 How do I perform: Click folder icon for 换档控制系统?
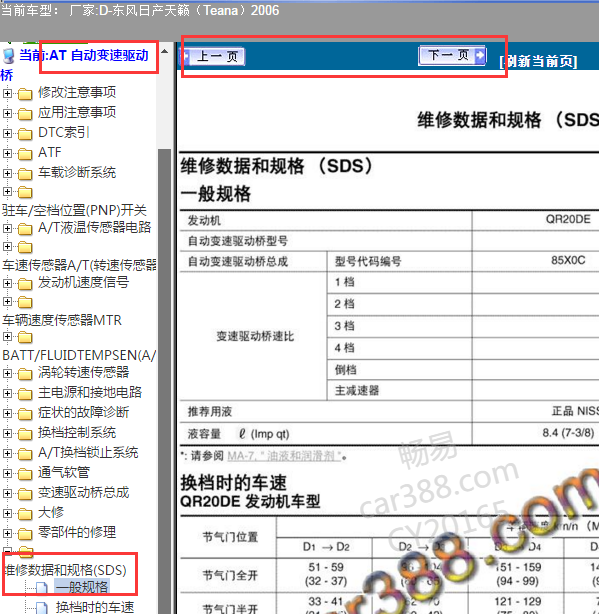(x=25, y=434)
